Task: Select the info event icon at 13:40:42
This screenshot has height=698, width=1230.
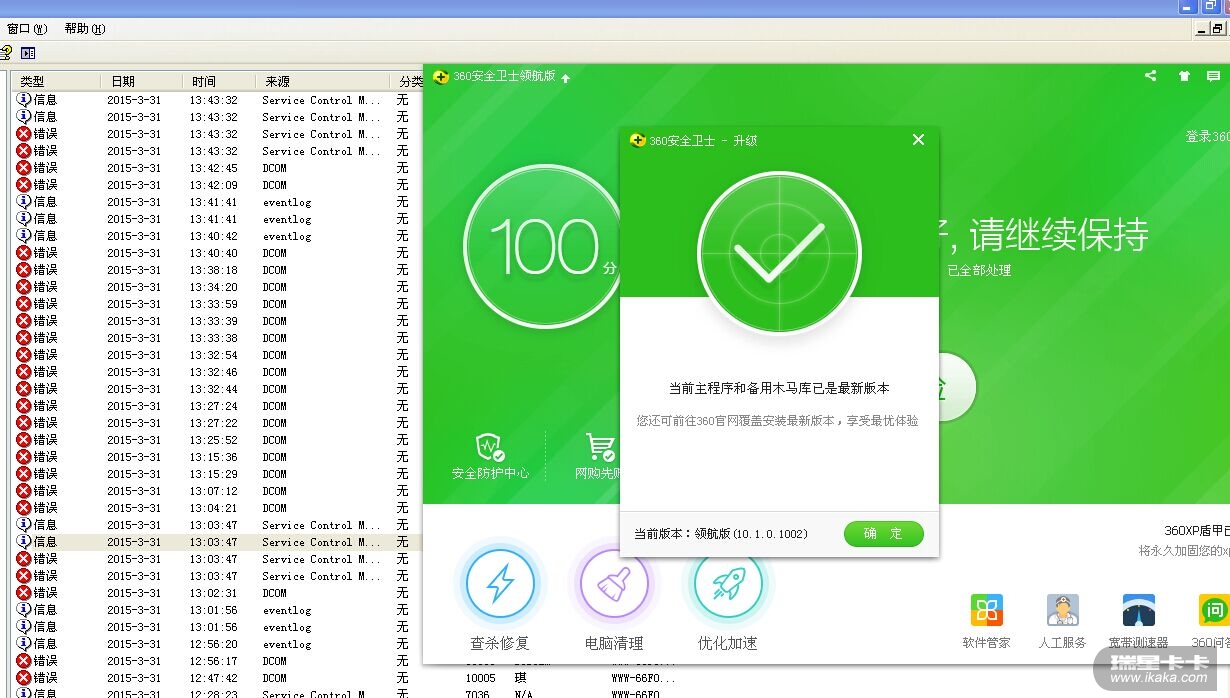Action: coord(24,236)
